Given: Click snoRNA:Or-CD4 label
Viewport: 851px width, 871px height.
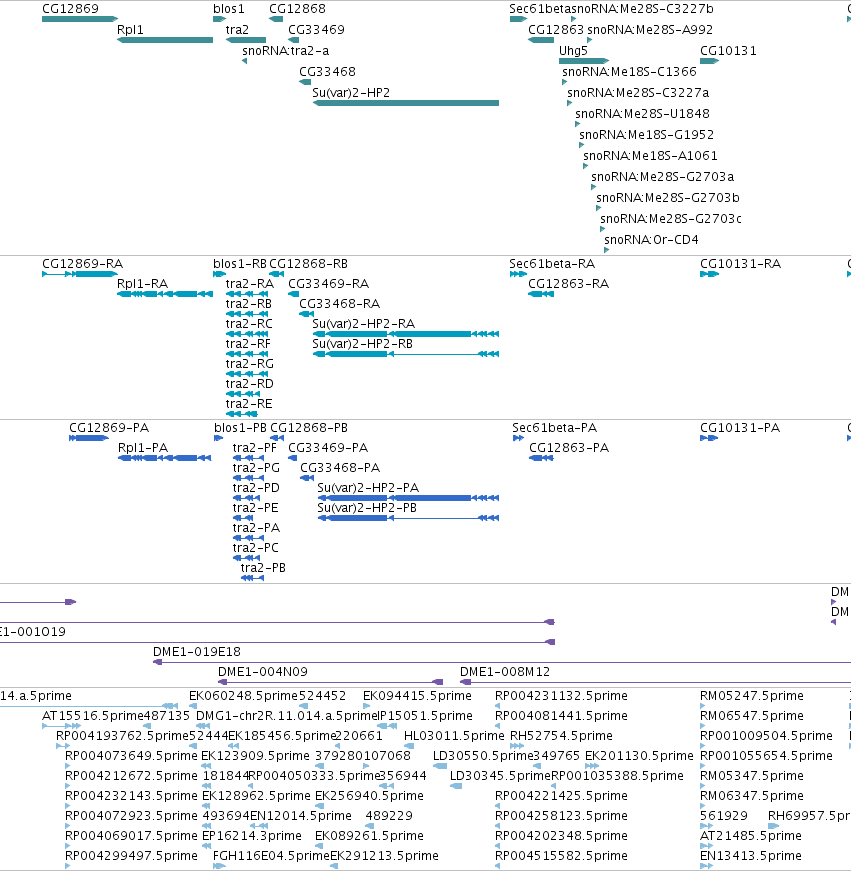Looking at the screenshot, I should tap(652, 240).
